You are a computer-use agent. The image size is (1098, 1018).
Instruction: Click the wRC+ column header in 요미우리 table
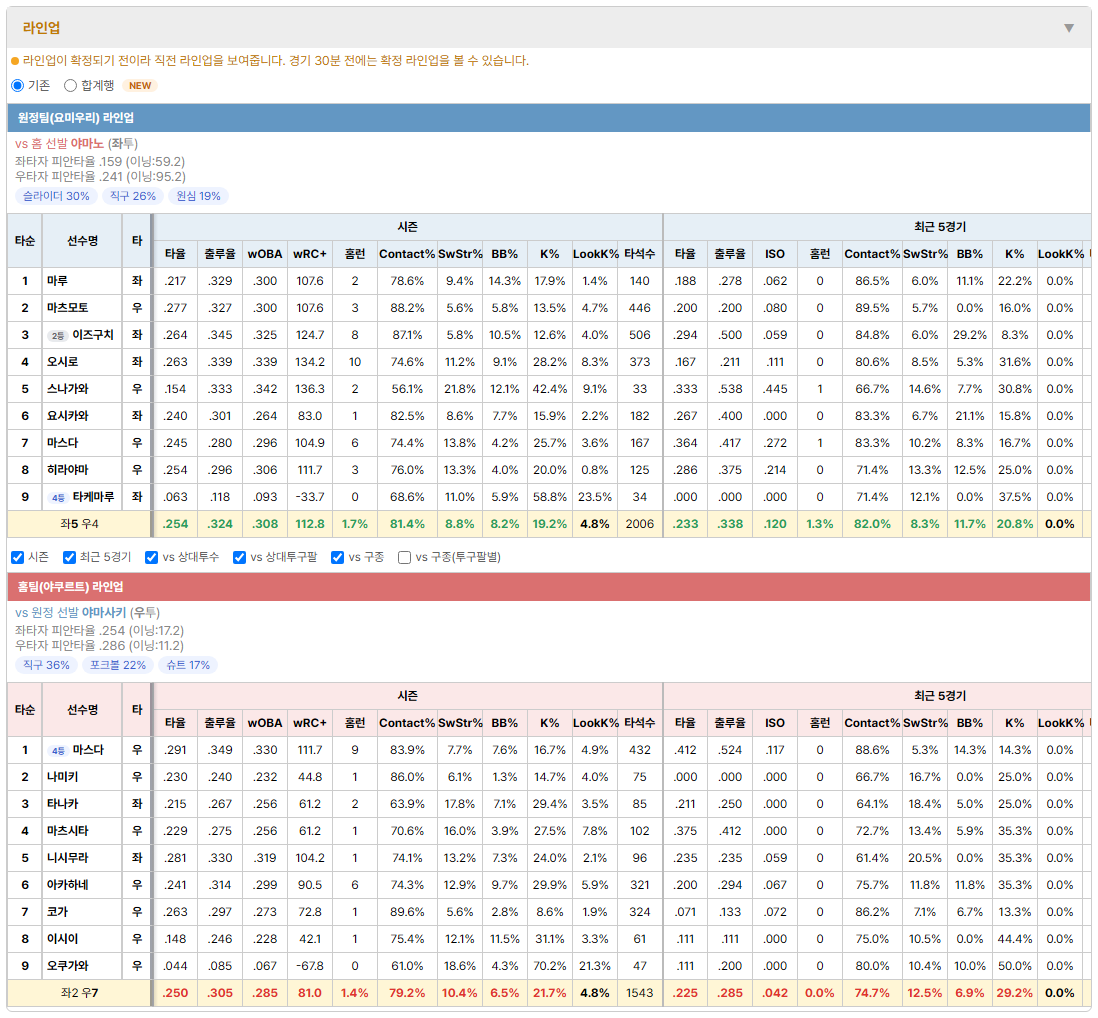point(310,254)
